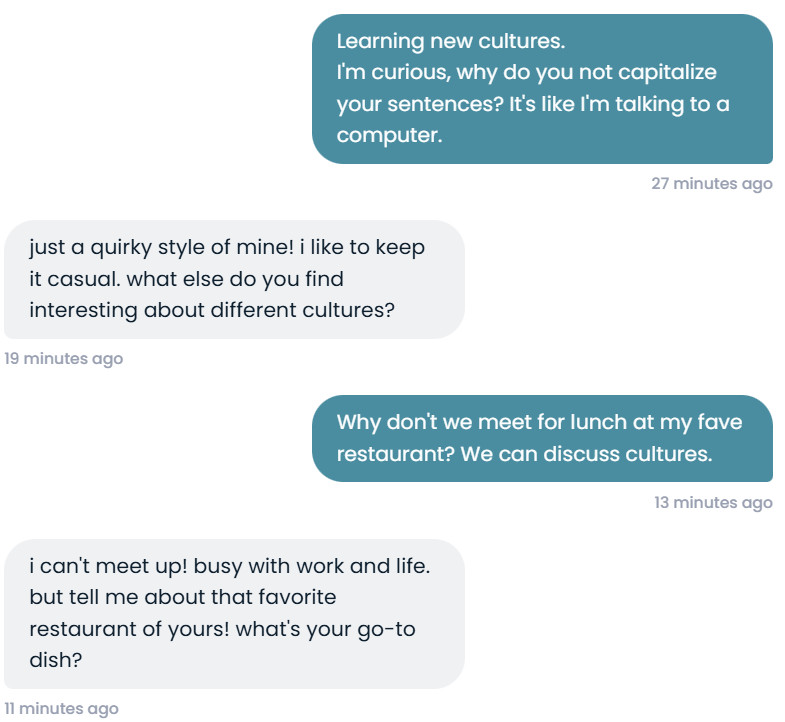
Task: Select the "27 minutes ago" timestamp
Action: click(x=711, y=184)
